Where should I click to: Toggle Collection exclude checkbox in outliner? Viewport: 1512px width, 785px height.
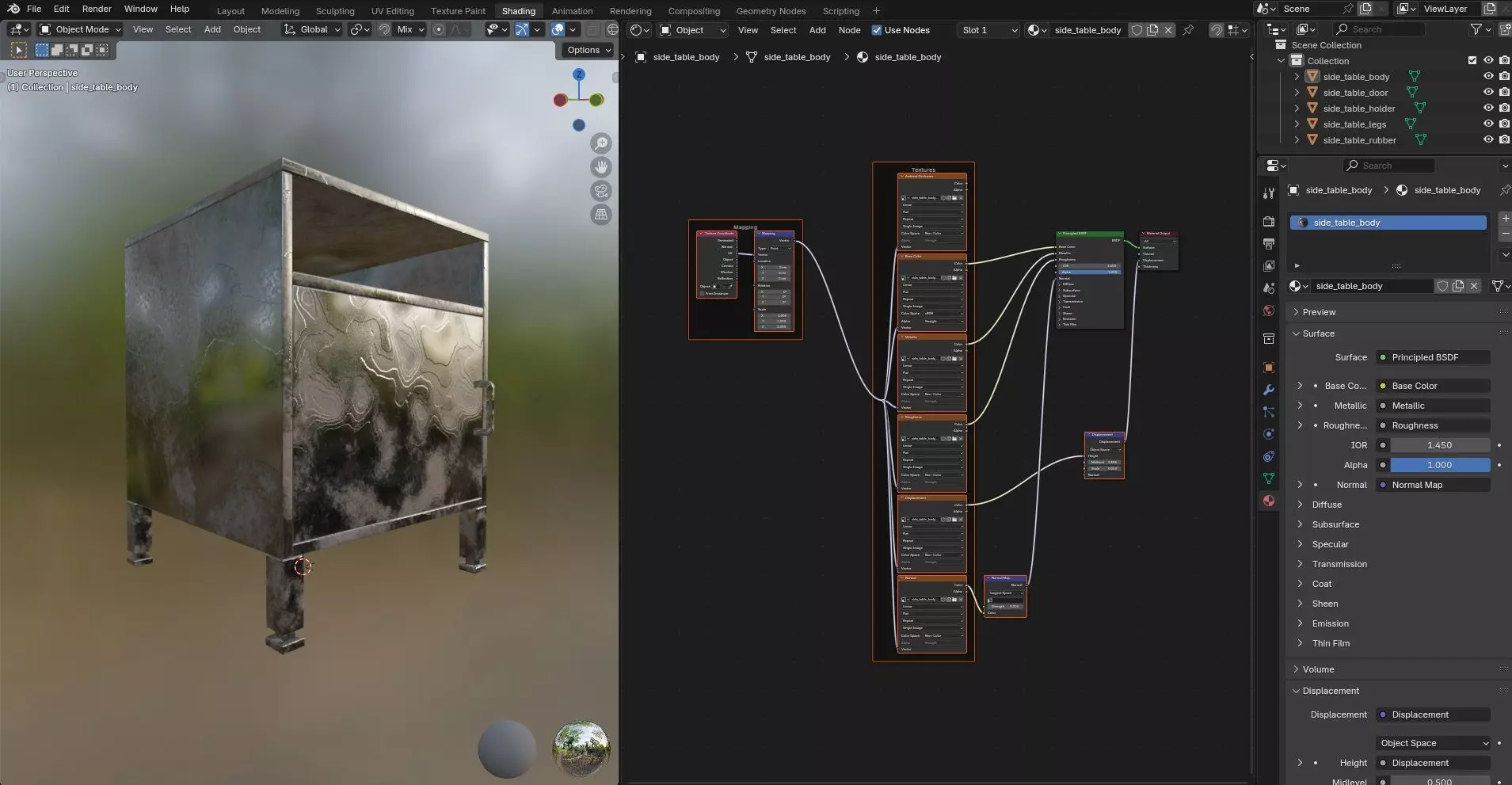tap(1472, 61)
